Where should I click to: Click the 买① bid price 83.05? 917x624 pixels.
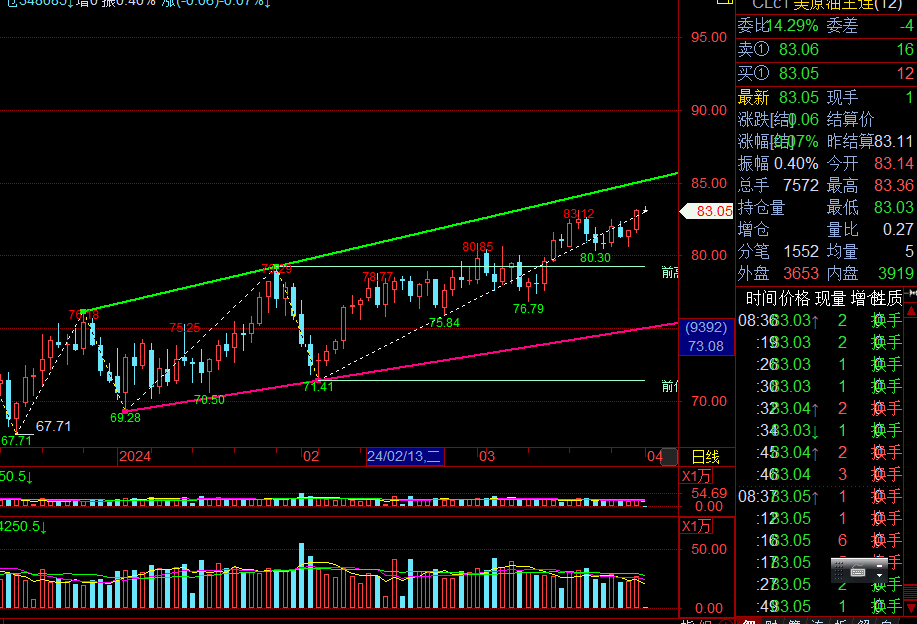coord(798,73)
